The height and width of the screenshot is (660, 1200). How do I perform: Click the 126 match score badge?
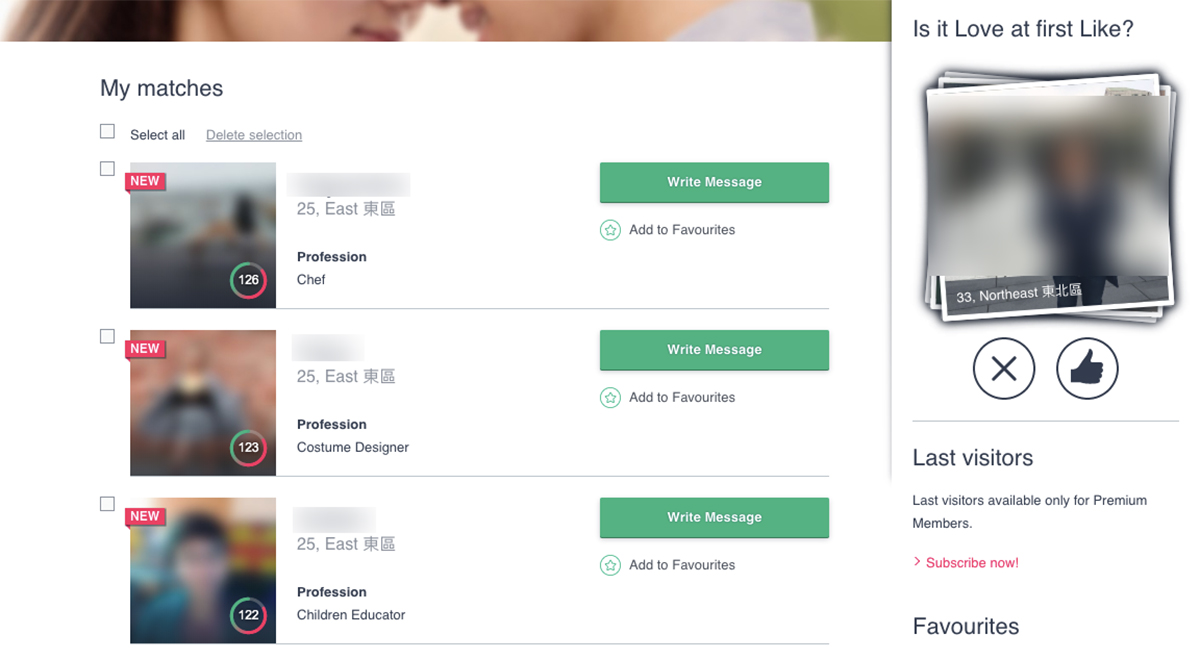pyautogui.click(x=248, y=280)
